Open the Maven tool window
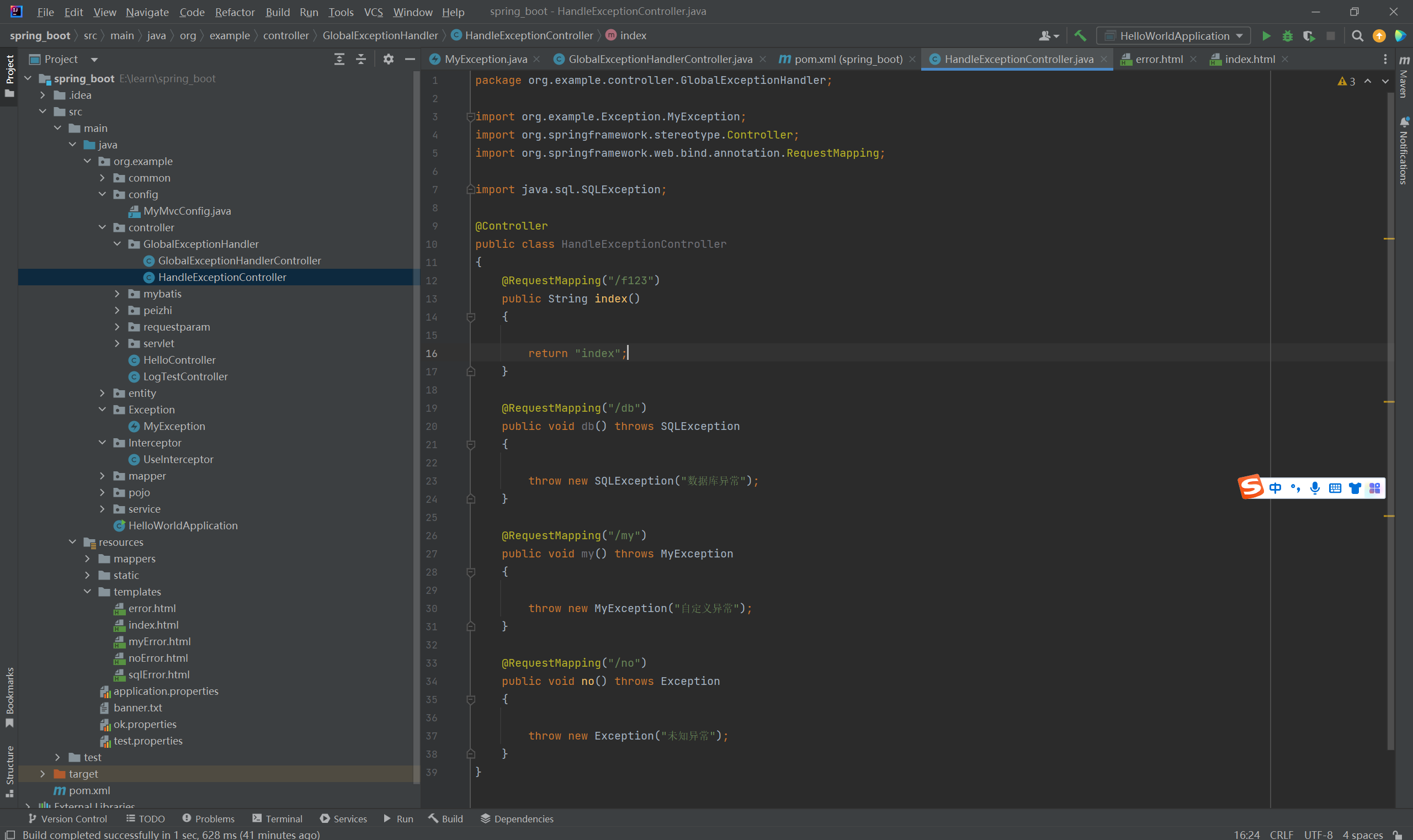 coord(1404,79)
